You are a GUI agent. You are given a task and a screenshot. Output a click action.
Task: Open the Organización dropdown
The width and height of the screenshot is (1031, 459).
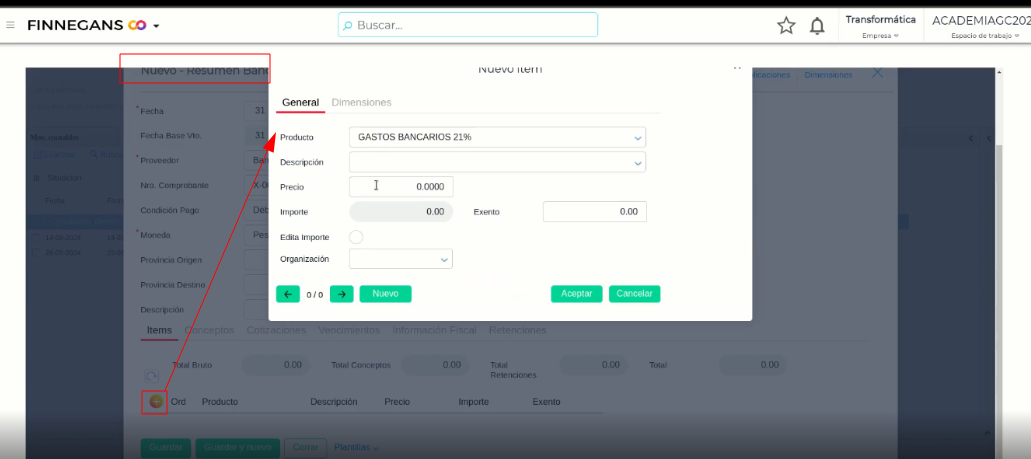[x=444, y=260]
